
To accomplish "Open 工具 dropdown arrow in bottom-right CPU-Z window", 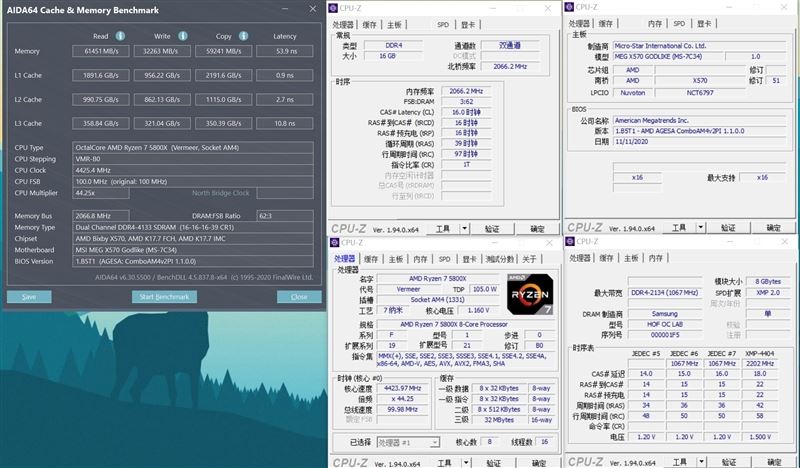I will 702,462.
